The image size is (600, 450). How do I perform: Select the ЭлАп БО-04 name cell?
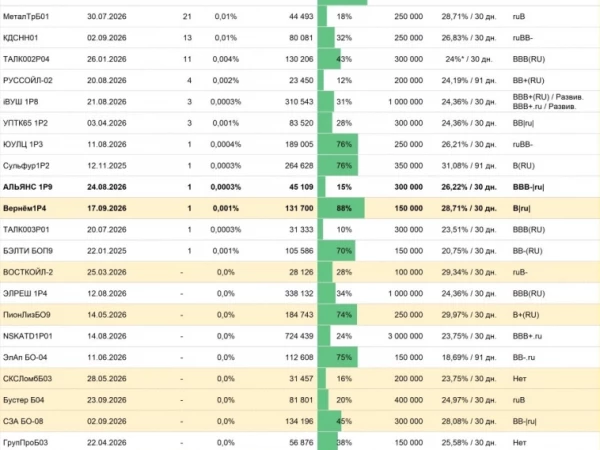[x=25, y=357]
